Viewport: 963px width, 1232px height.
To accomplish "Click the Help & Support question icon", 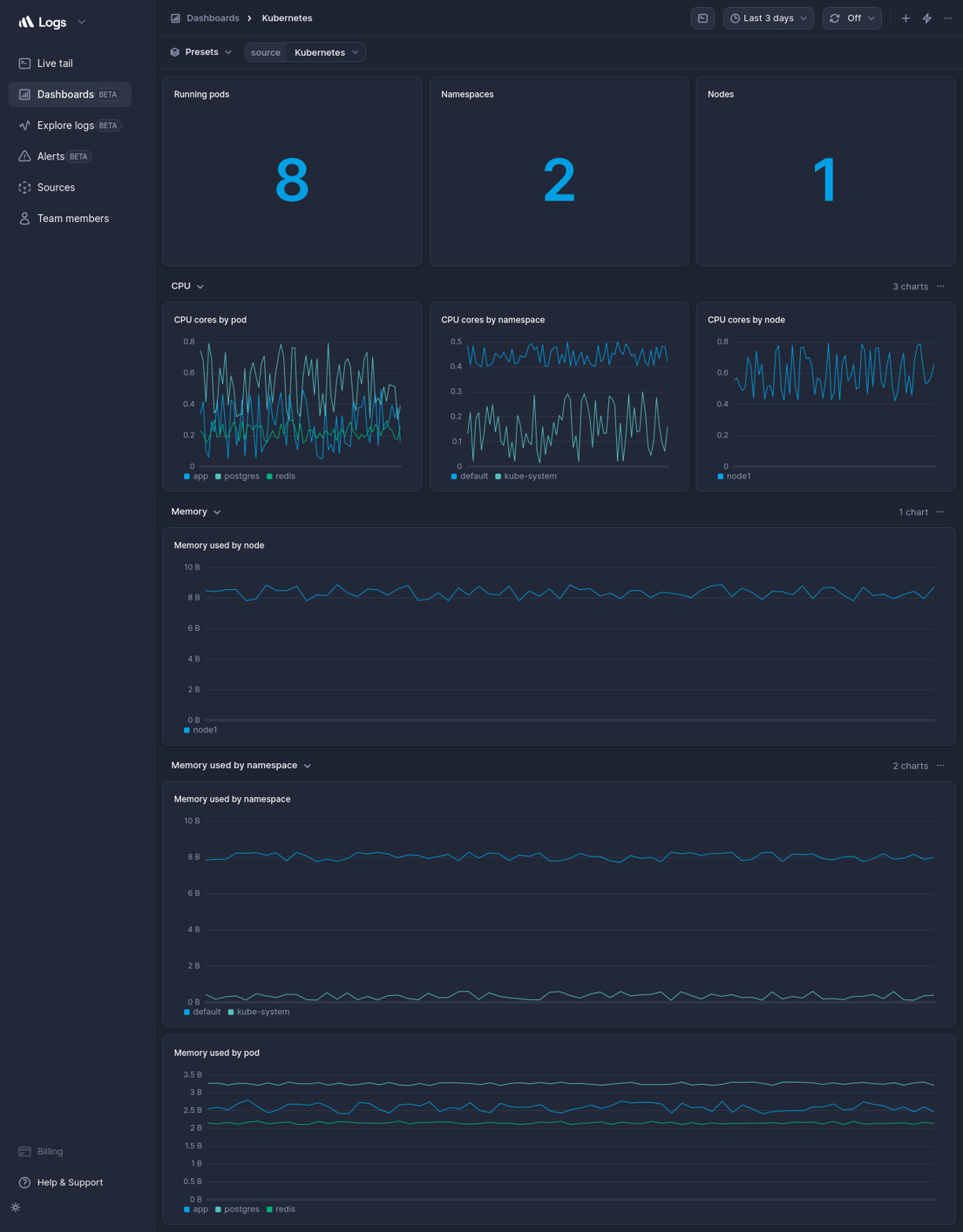I will [24, 1182].
